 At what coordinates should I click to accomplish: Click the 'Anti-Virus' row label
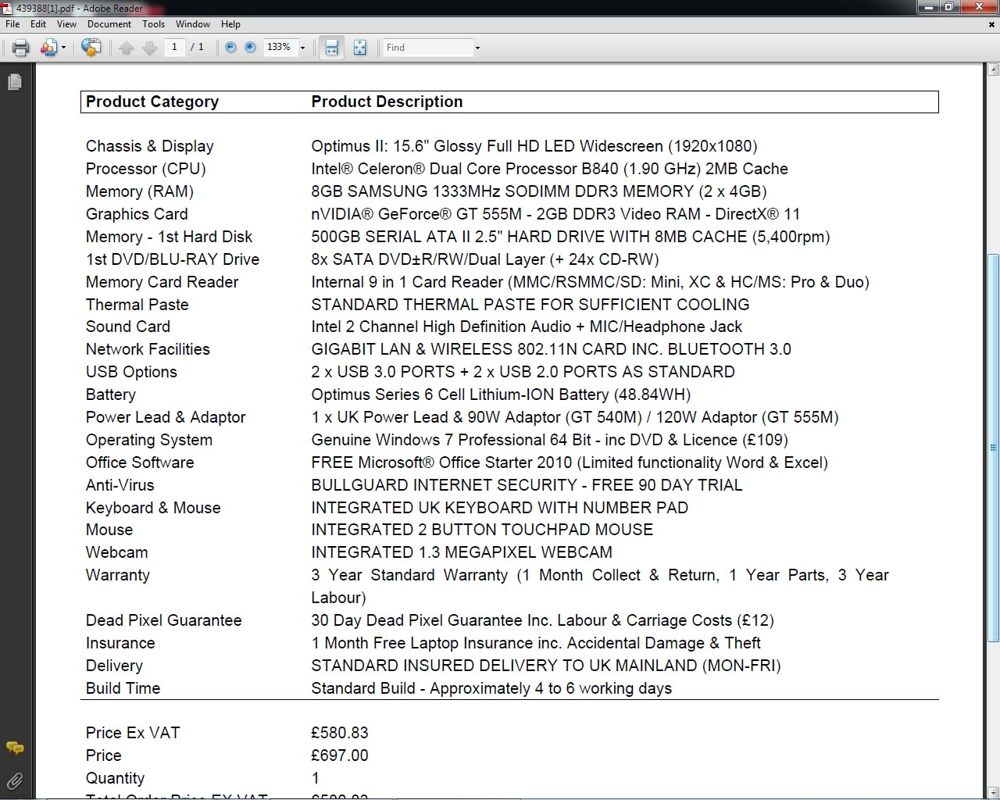120,485
